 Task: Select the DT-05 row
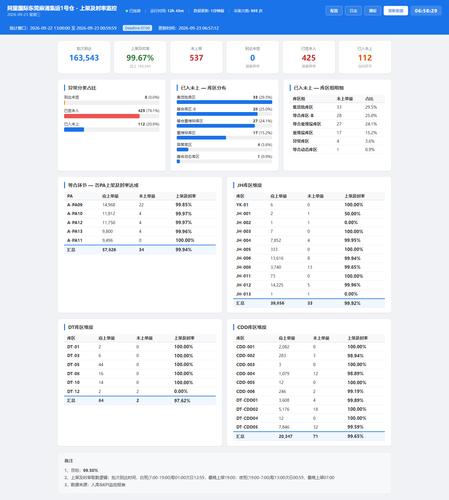pyautogui.click(x=140, y=365)
